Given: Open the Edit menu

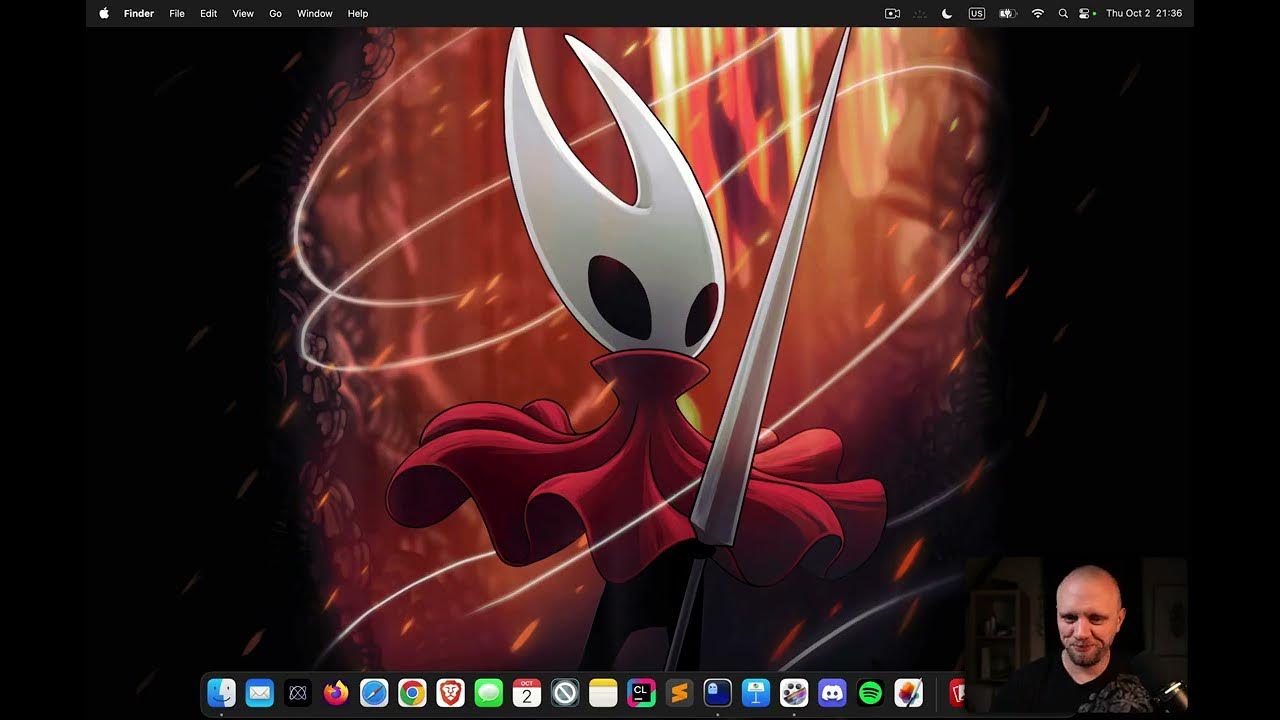Looking at the screenshot, I should pos(208,13).
